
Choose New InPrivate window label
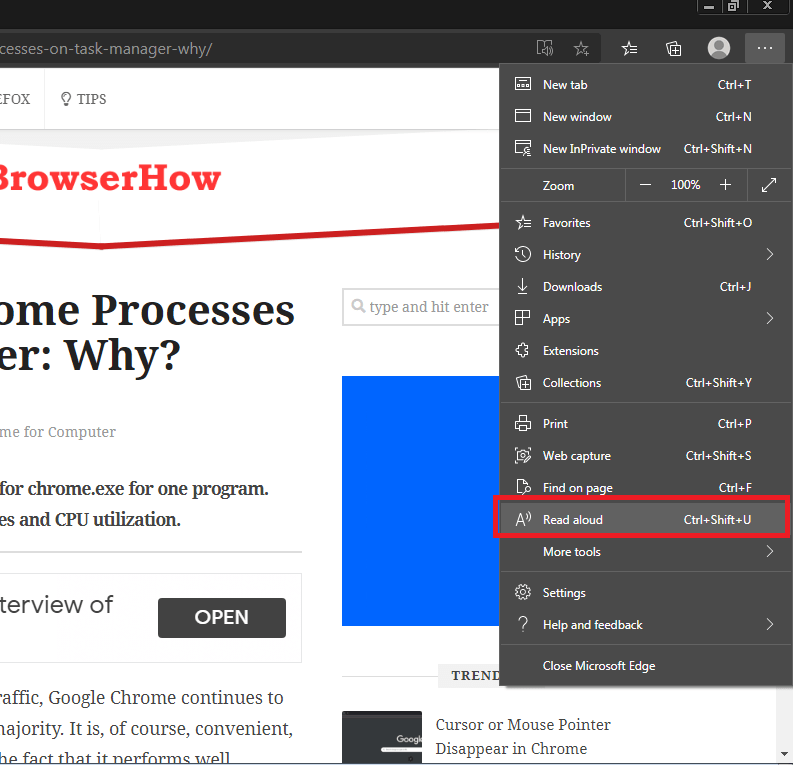point(602,149)
